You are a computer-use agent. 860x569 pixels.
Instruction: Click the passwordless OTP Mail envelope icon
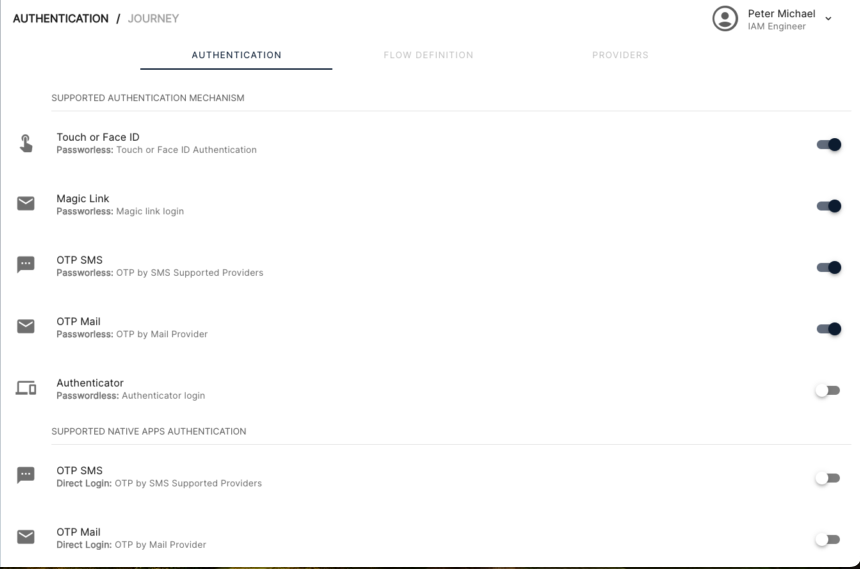point(26,327)
